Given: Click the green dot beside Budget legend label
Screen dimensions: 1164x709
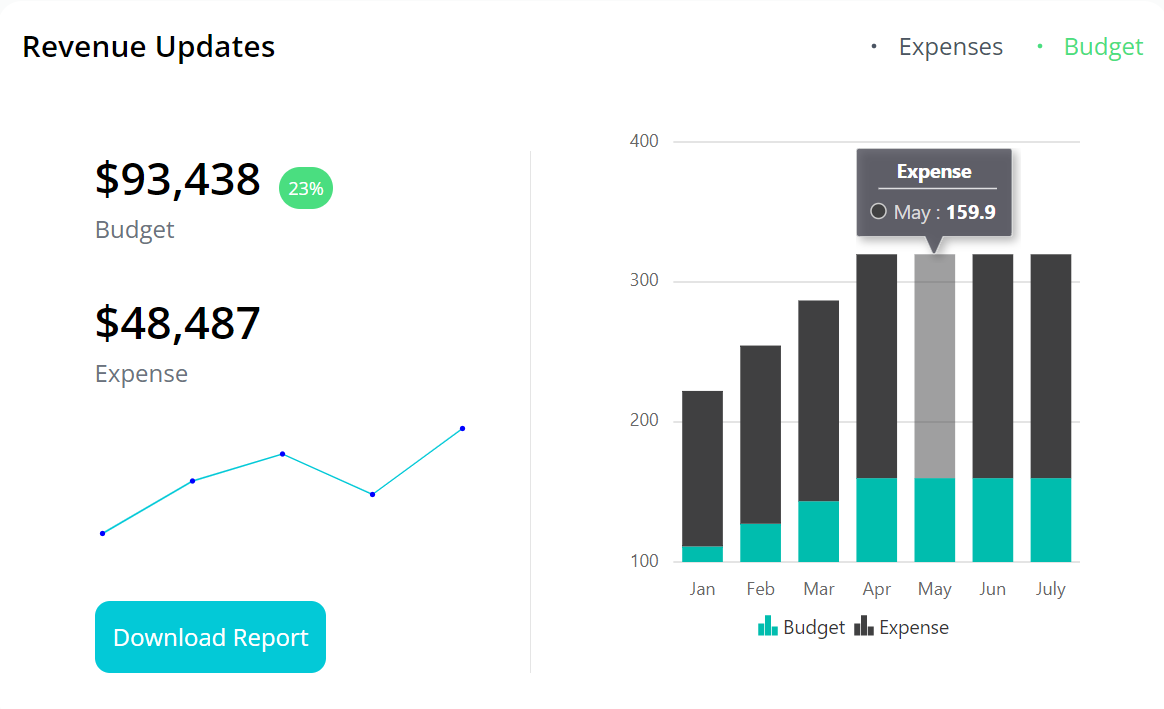Looking at the screenshot, I should point(1039,47).
